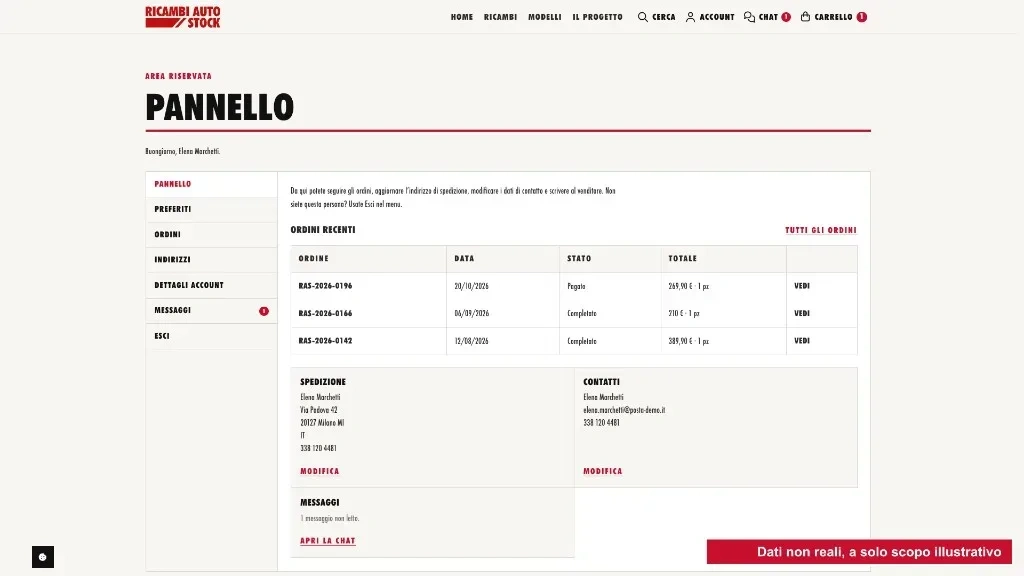Viewport: 1024px width, 576px height.
Task: Click order number RAS-2026-0196
Action: pos(325,286)
